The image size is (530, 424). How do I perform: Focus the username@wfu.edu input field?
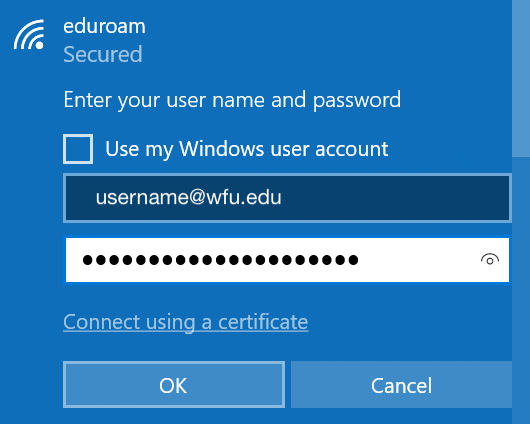coord(287,198)
